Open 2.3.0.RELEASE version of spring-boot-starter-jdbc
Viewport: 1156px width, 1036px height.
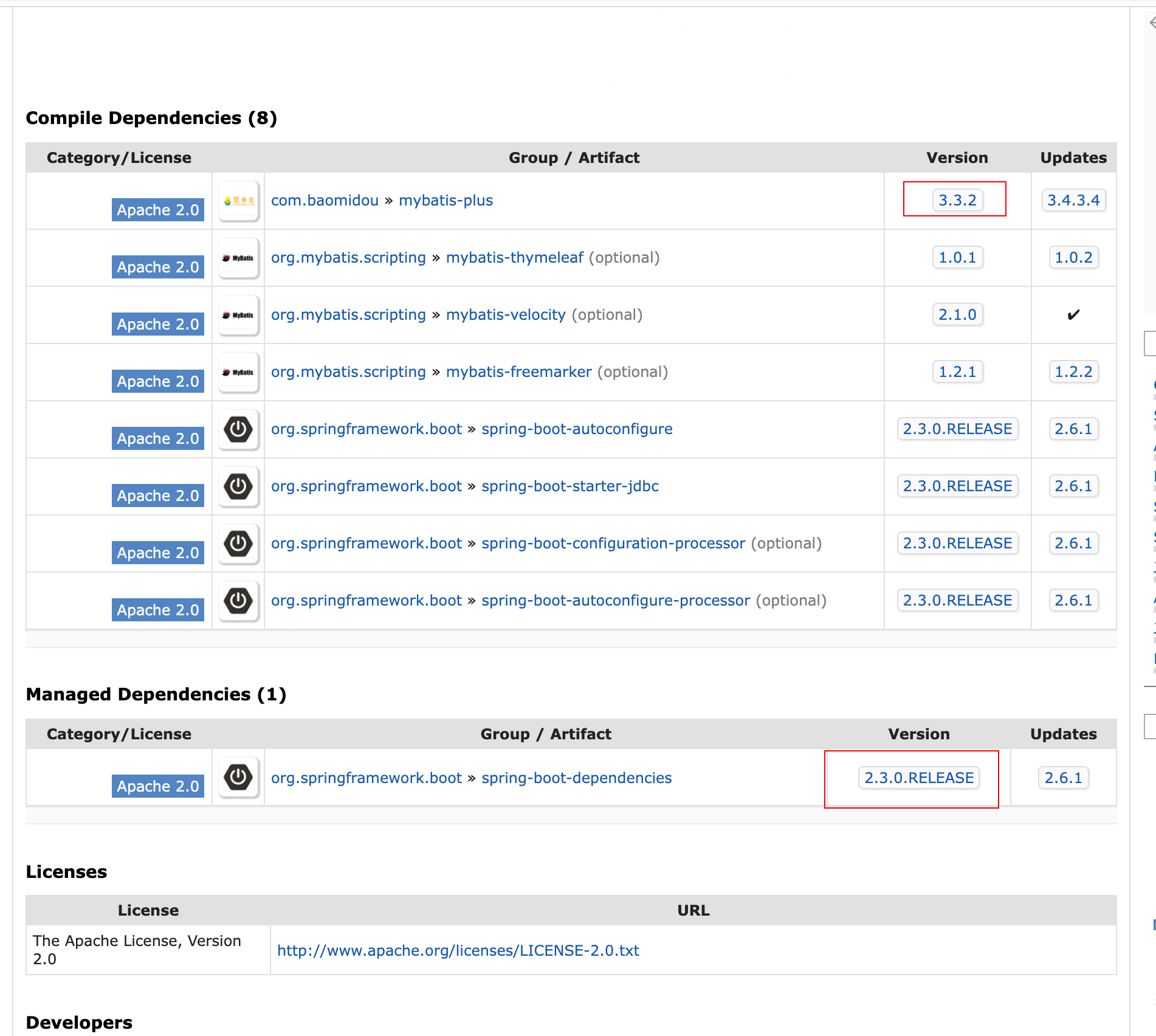tap(957, 486)
